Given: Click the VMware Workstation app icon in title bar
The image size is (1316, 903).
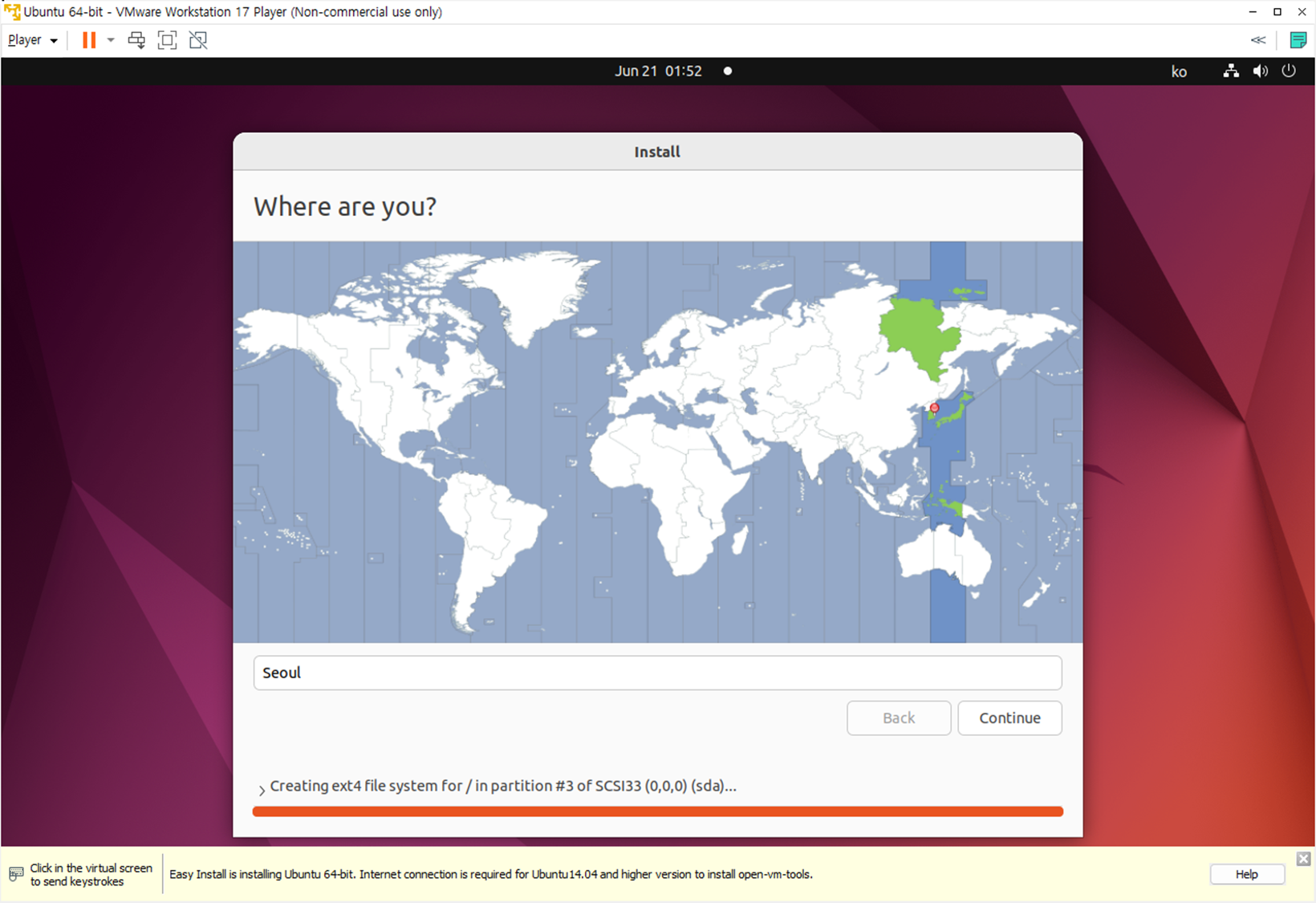Looking at the screenshot, I should [12, 12].
